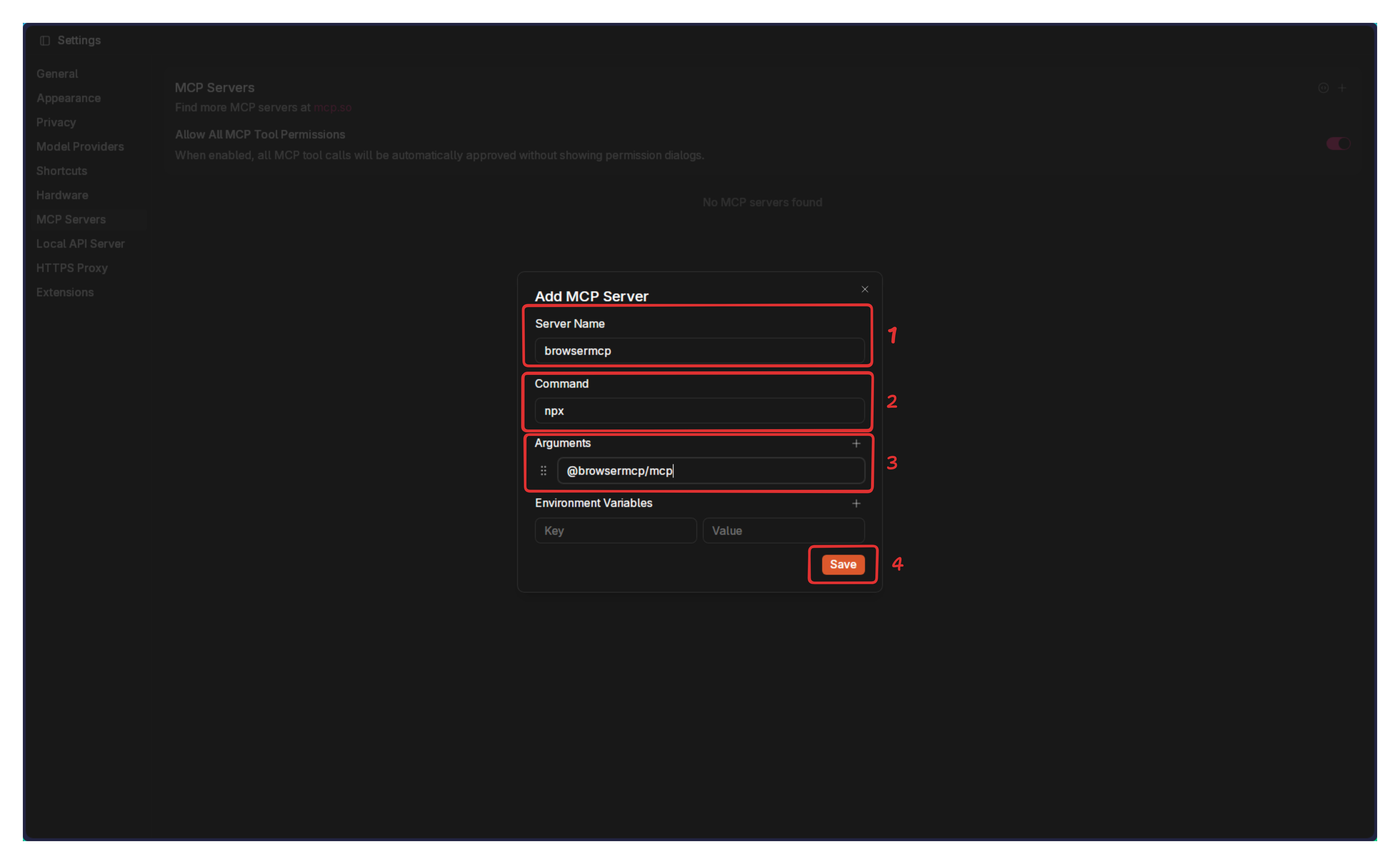View Hardware settings
1400x864 pixels.
(x=62, y=195)
